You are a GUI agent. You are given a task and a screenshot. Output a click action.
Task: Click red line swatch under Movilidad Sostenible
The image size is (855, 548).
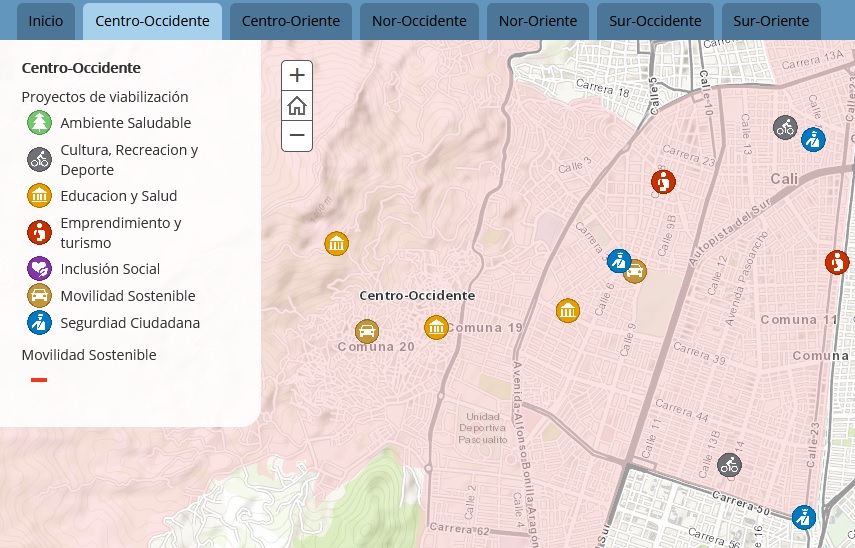(39, 380)
